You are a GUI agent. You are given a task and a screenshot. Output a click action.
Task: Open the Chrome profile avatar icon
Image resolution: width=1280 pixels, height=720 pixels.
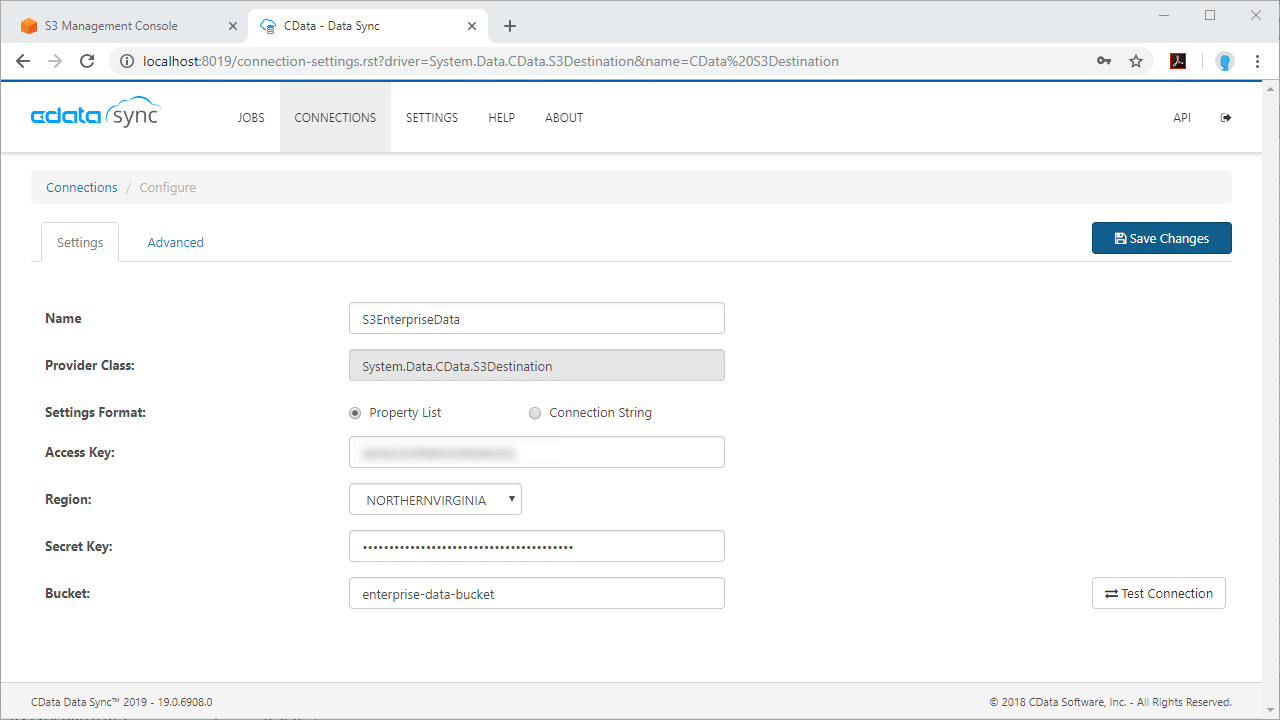(x=1224, y=61)
